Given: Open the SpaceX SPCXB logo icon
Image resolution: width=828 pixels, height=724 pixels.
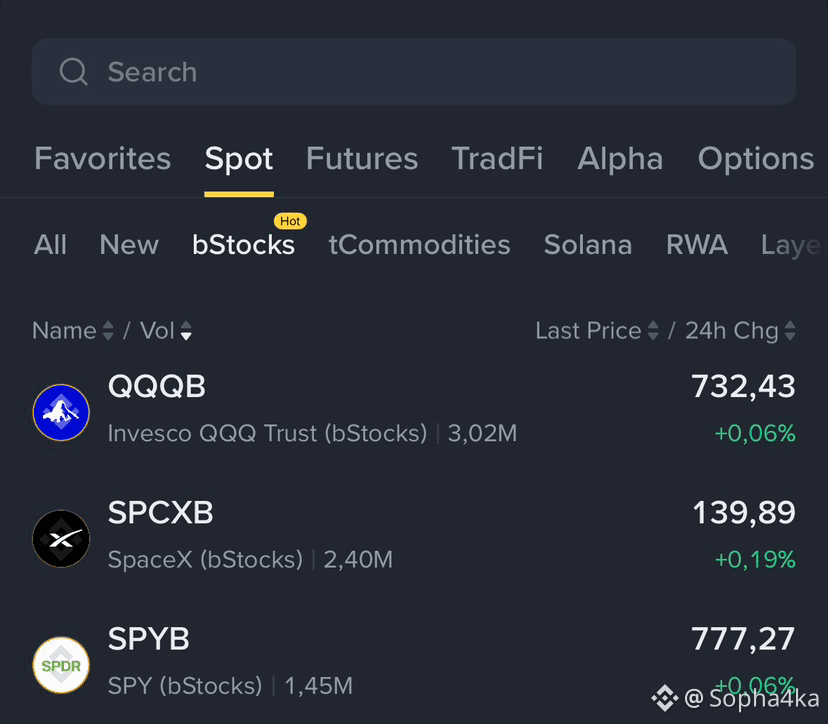Looking at the screenshot, I should click(61, 539).
